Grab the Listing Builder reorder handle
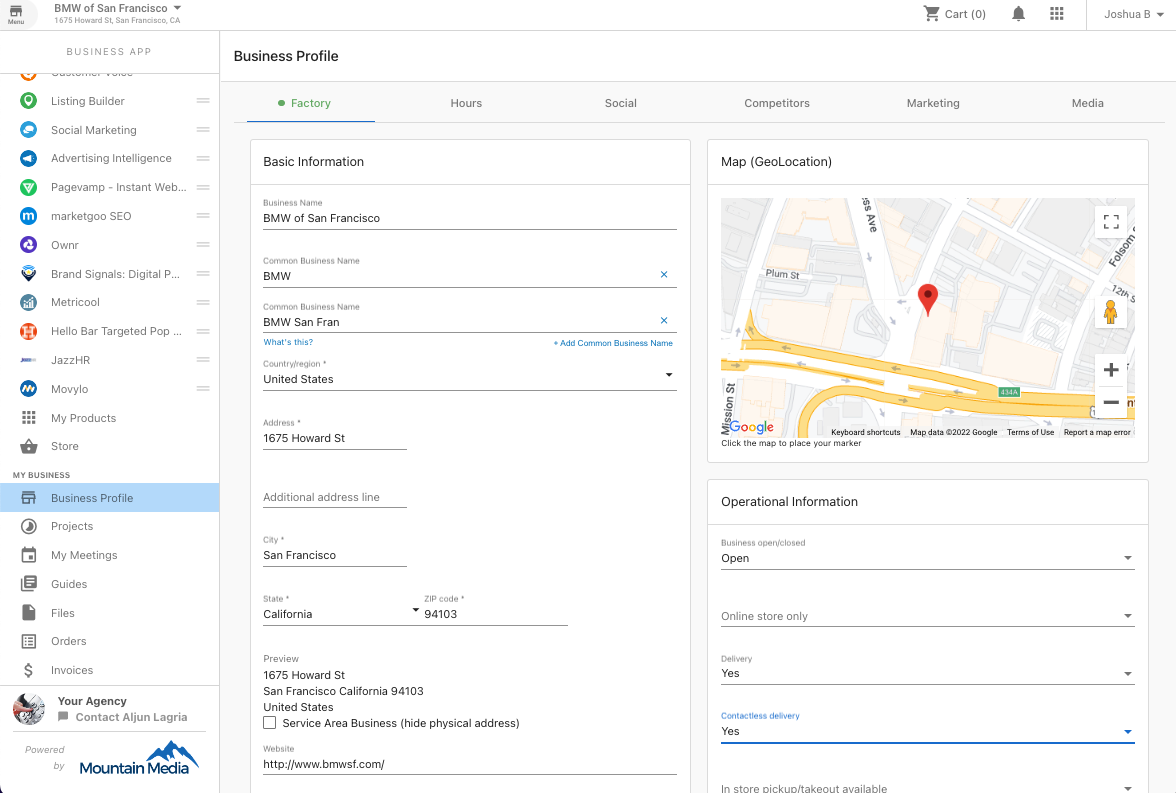 pyautogui.click(x=202, y=101)
